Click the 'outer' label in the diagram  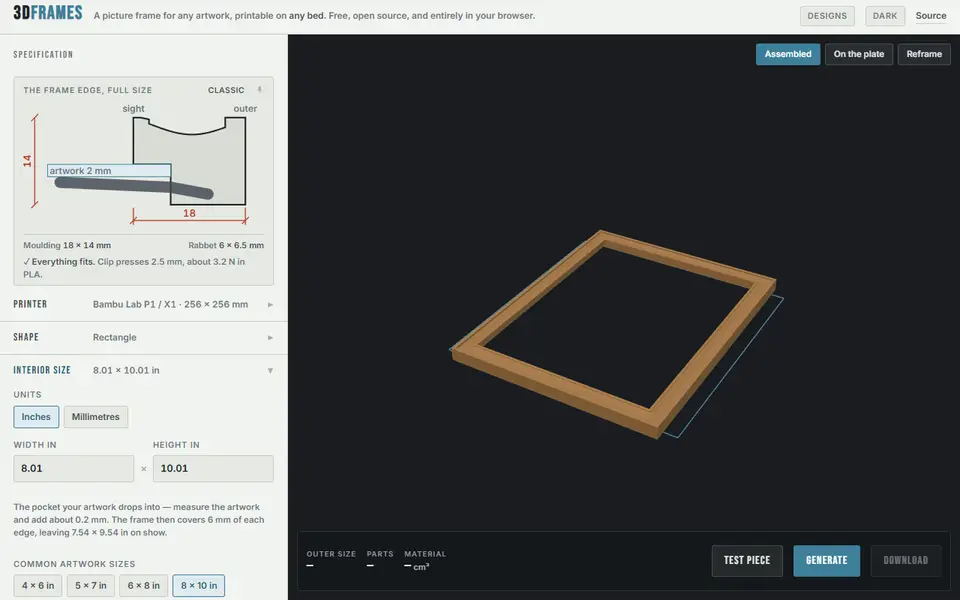245,109
